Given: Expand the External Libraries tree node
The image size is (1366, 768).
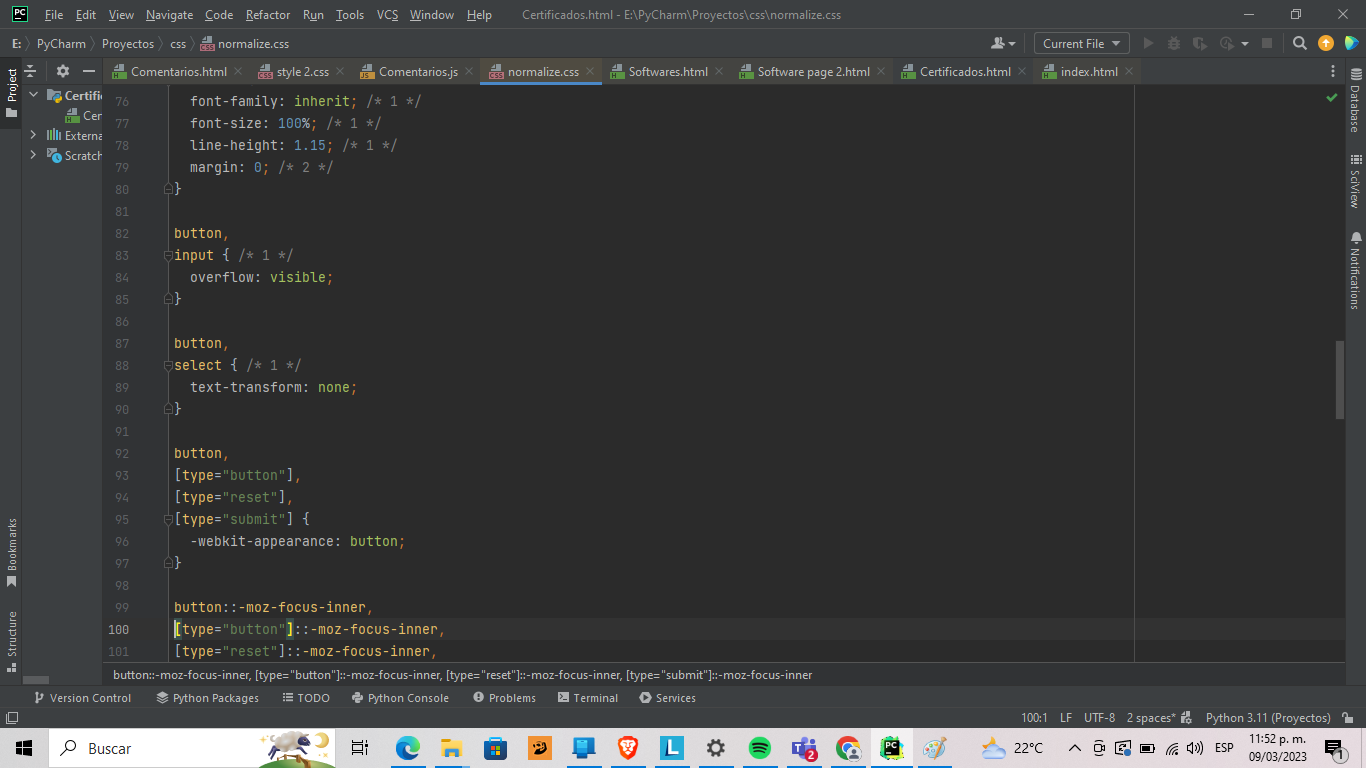Looking at the screenshot, I should (33, 135).
